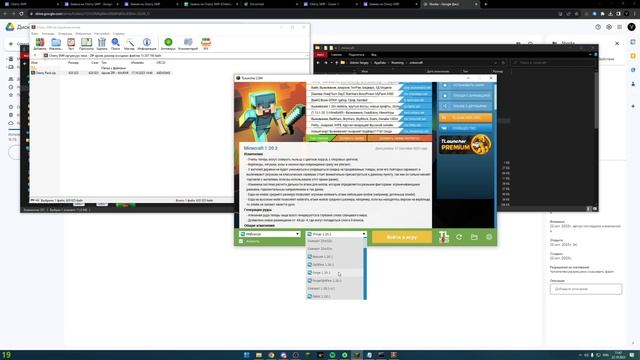The width and height of the screenshot is (640, 360).
Task: Click the green tab under the TLauncher server list
Action: (319, 138)
